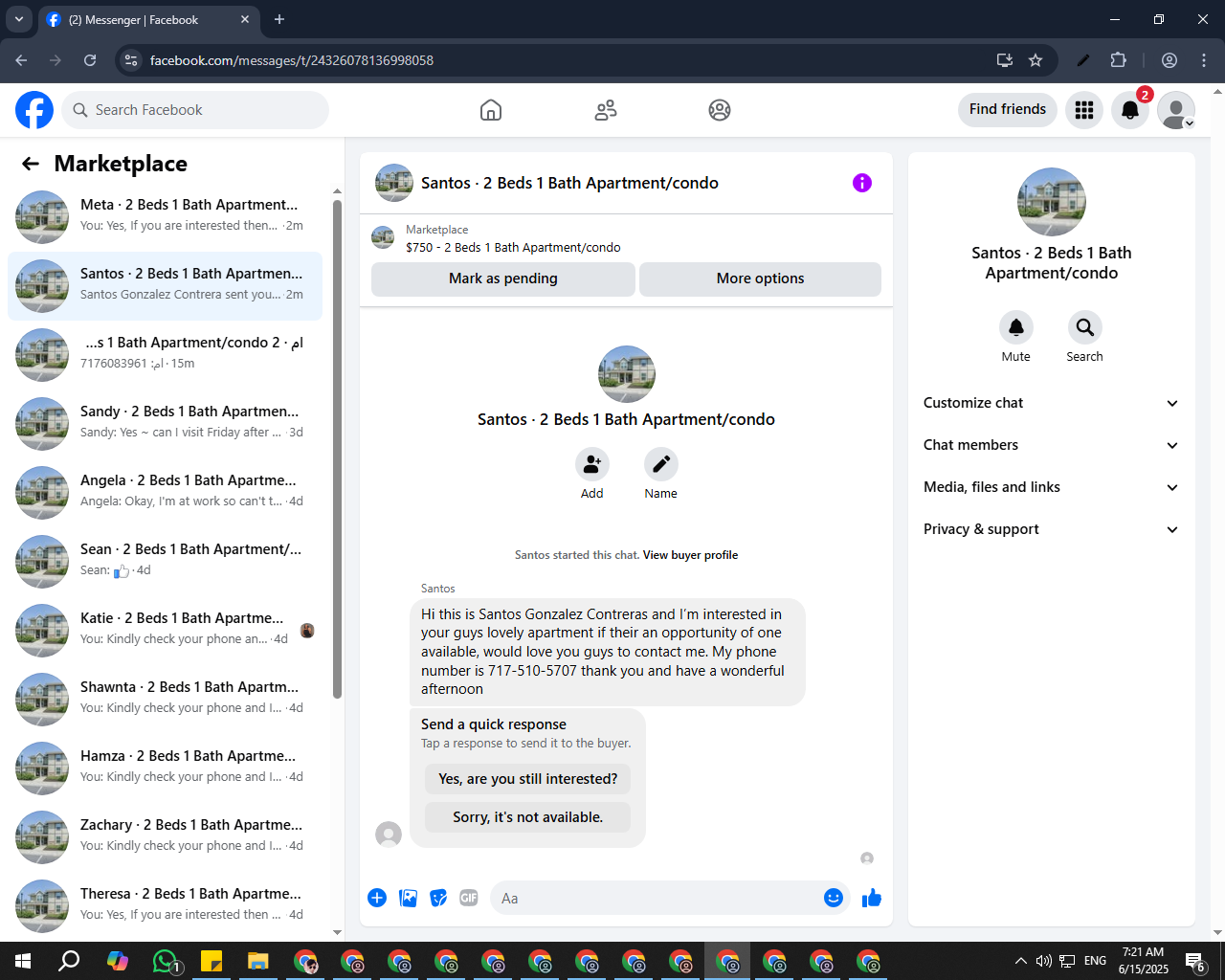Open the Notifications bell with badge

click(1130, 110)
